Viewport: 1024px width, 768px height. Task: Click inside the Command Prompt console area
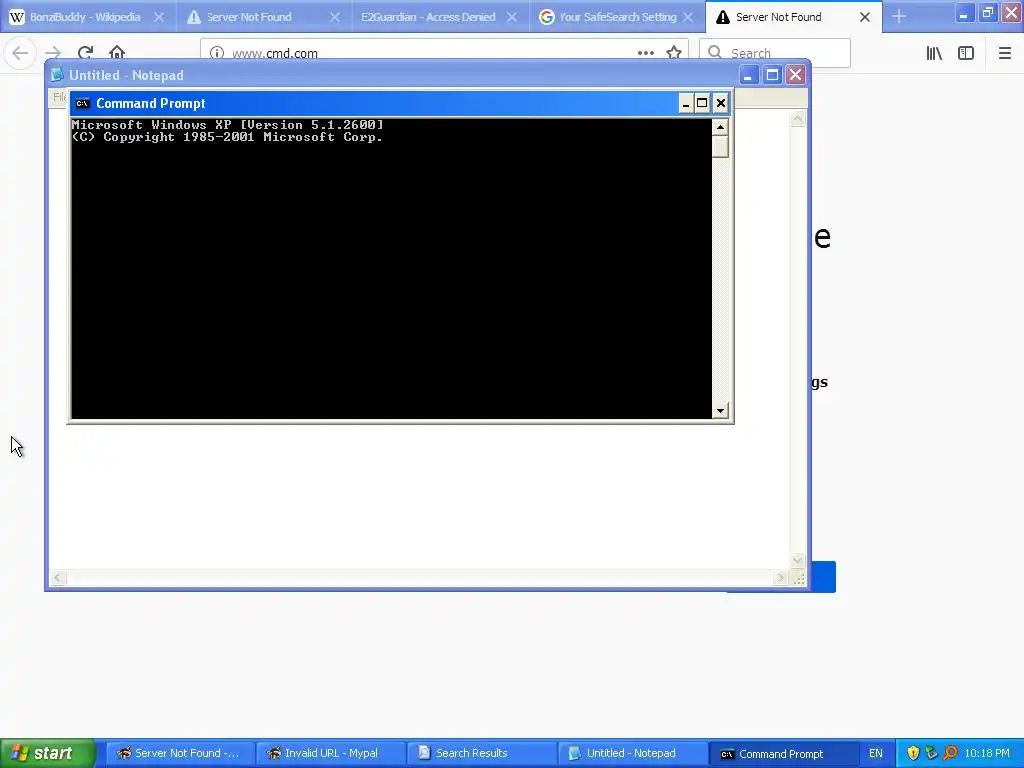coord(391,268)
